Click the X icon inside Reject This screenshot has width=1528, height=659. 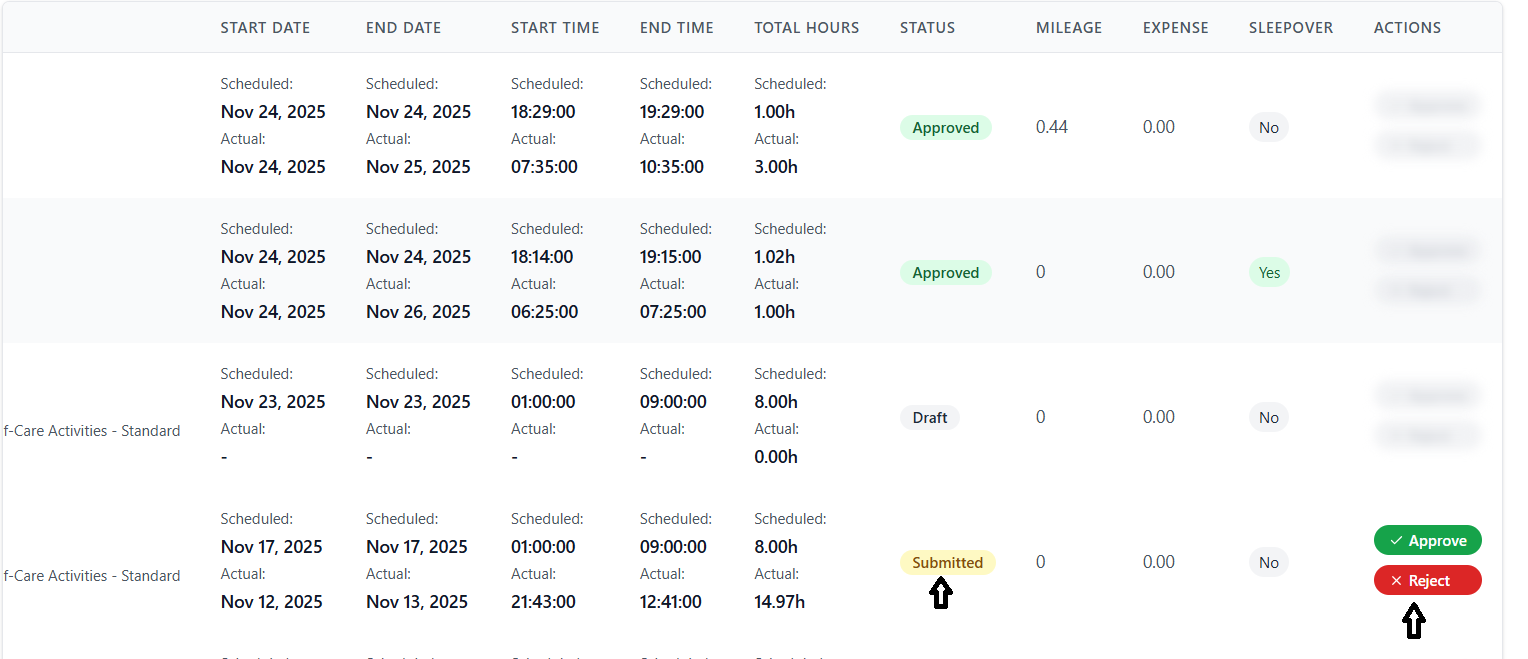pos(1396,581)
